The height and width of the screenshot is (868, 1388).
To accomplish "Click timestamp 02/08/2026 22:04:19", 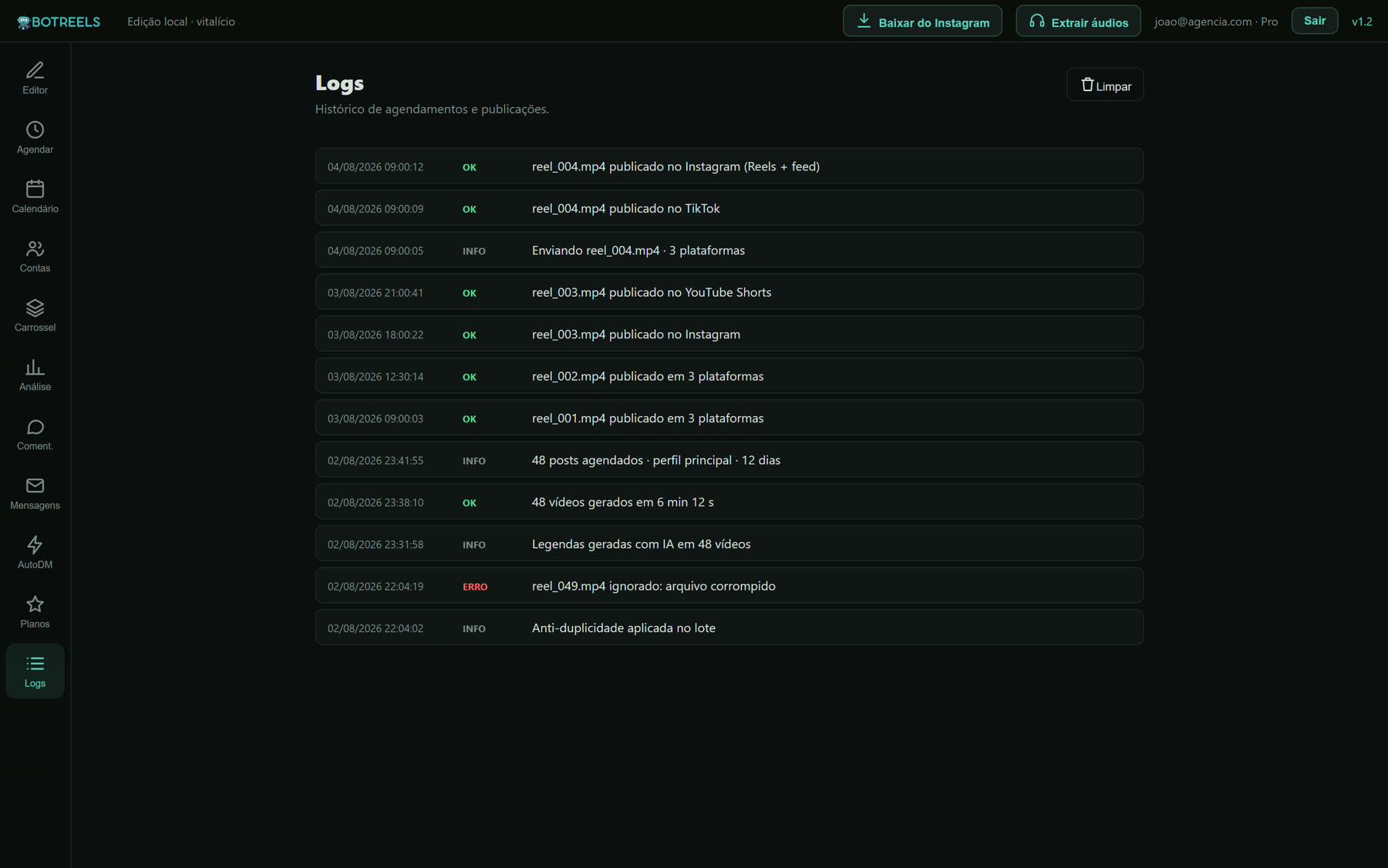I will coord(376,587).
